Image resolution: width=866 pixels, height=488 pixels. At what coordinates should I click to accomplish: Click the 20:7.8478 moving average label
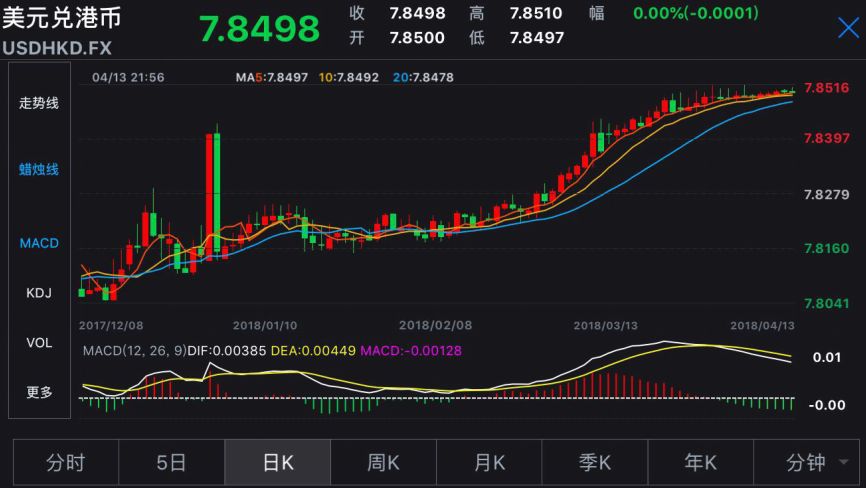(x=424, y=77)
